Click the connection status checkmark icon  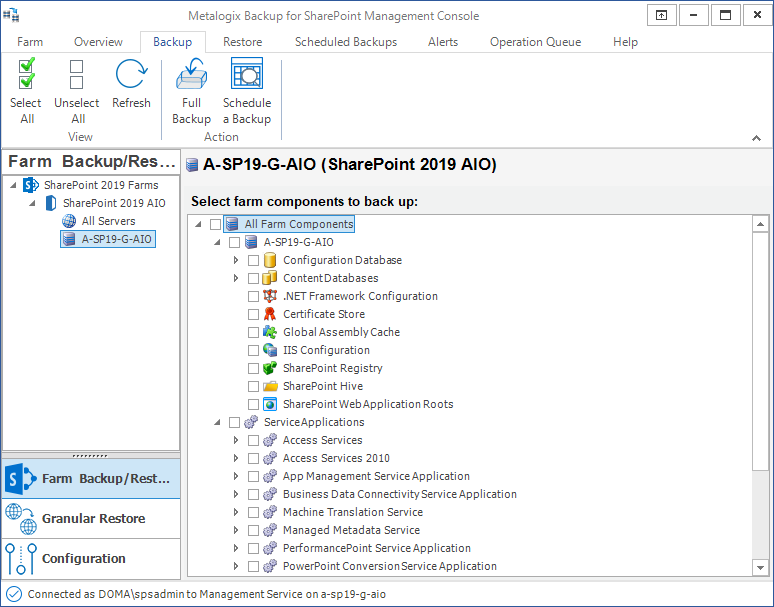click(14, 594)
